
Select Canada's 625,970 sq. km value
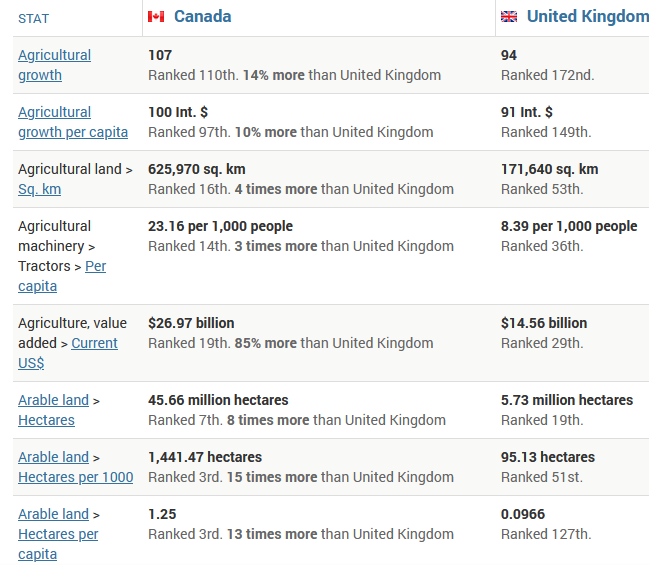[197, 169]
